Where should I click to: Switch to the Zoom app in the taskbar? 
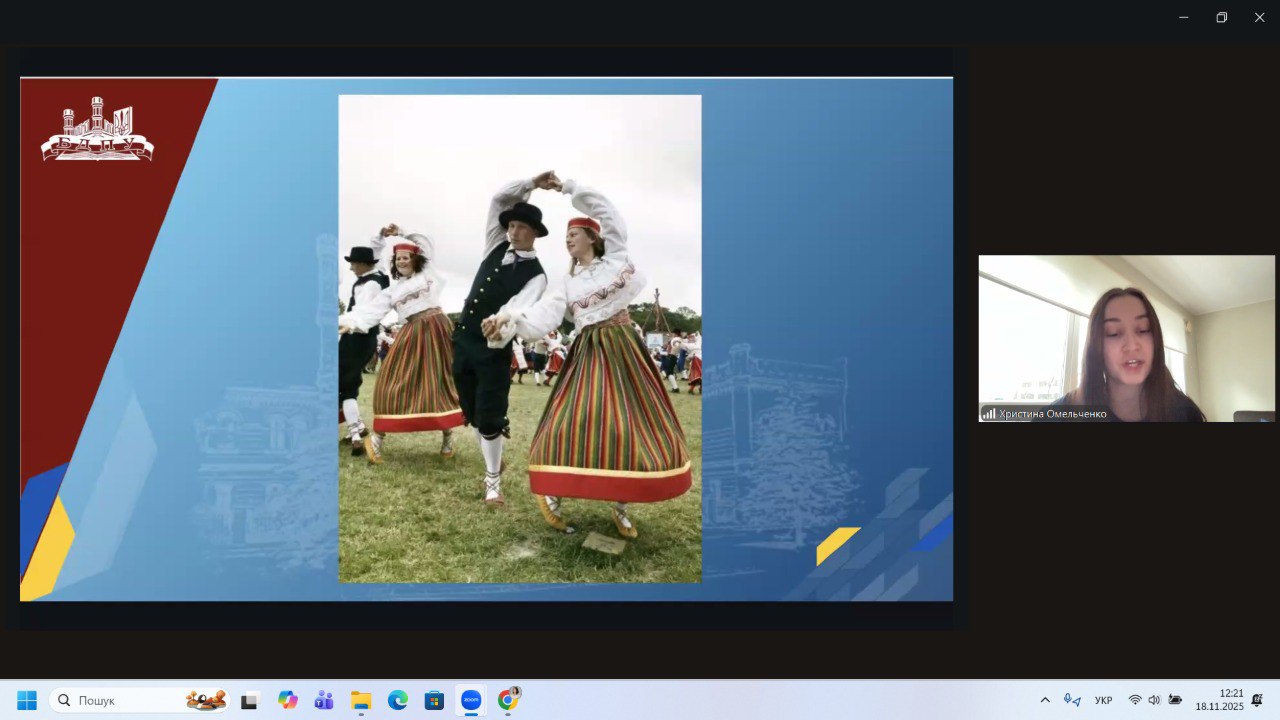pyautogui.click(x=471, y=700)
